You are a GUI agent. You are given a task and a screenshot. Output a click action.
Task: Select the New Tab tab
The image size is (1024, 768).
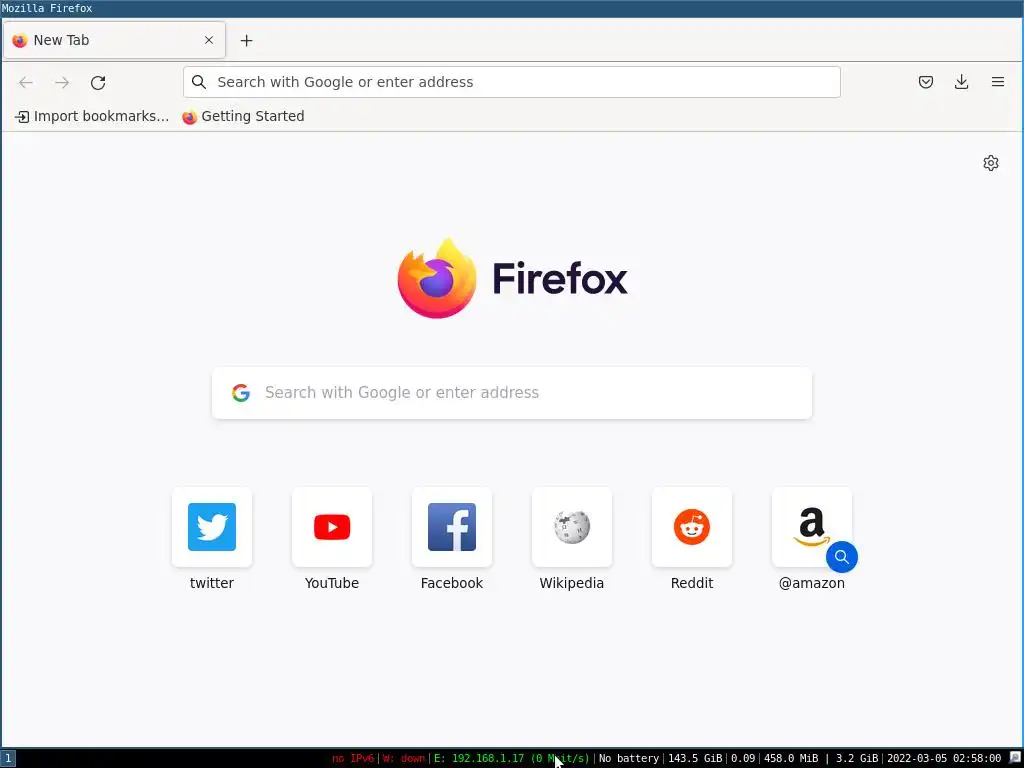(x=114, y=40)
